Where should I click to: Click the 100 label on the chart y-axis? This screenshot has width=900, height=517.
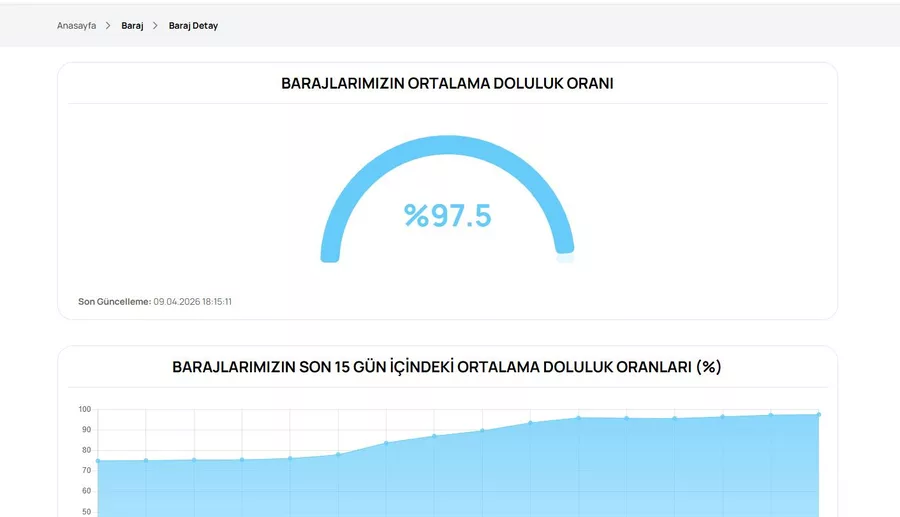[x=85, y=409]
